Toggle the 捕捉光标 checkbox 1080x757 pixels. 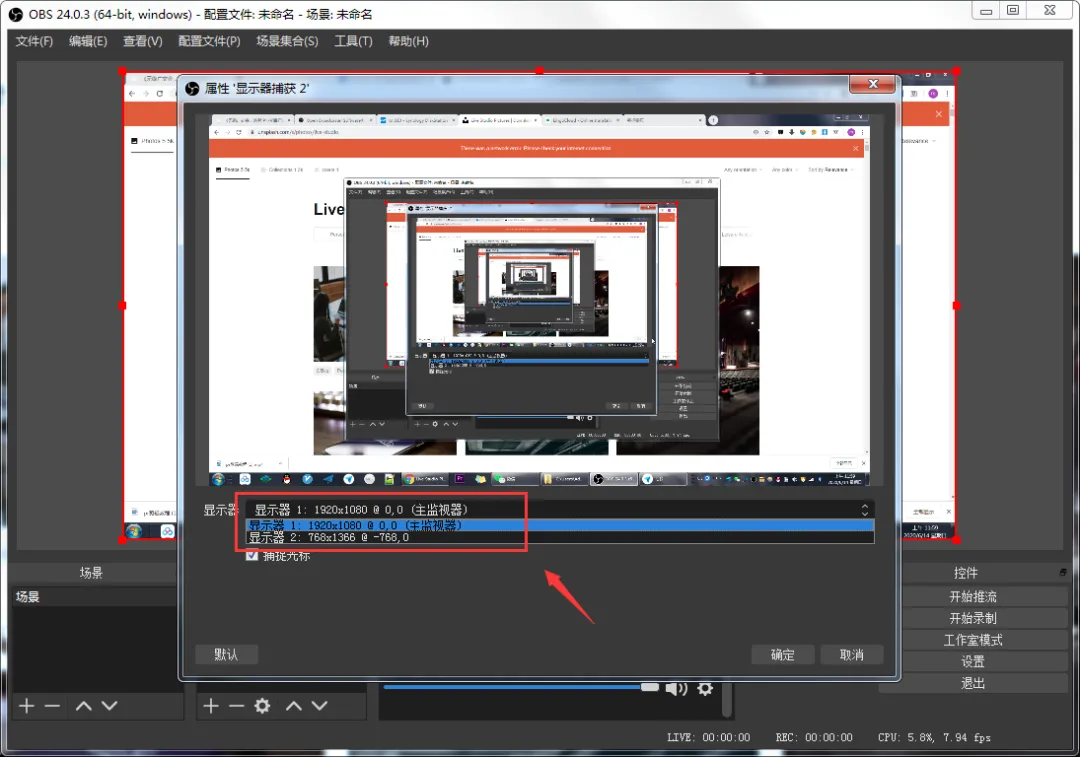(252, 556)
